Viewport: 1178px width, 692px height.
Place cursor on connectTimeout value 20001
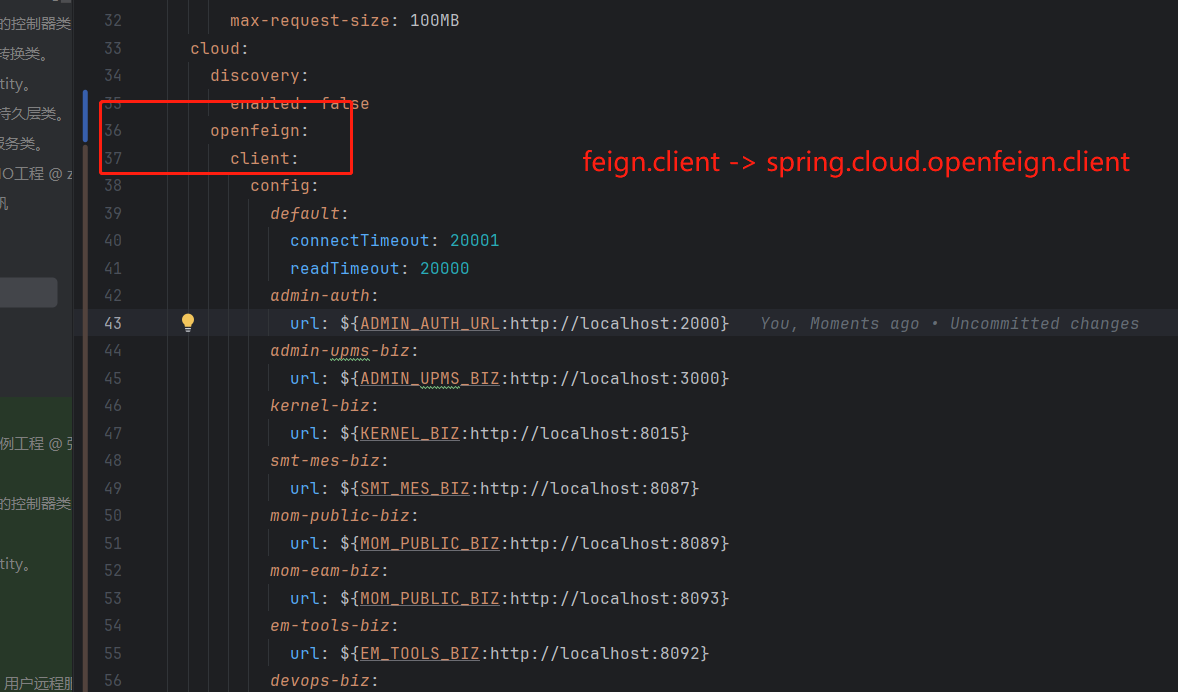[x=474, y=240]
